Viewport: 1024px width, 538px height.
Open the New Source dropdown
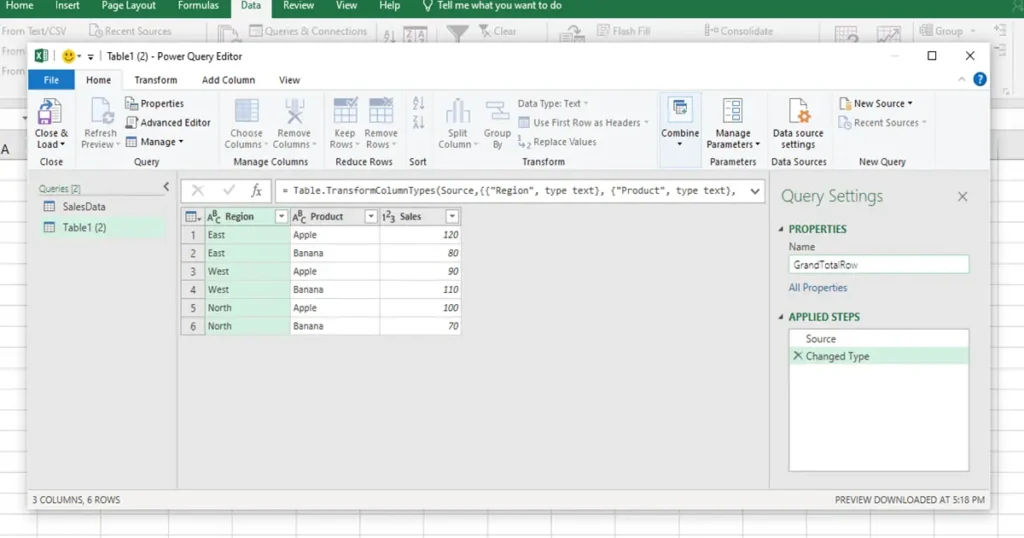coord(876,103)
